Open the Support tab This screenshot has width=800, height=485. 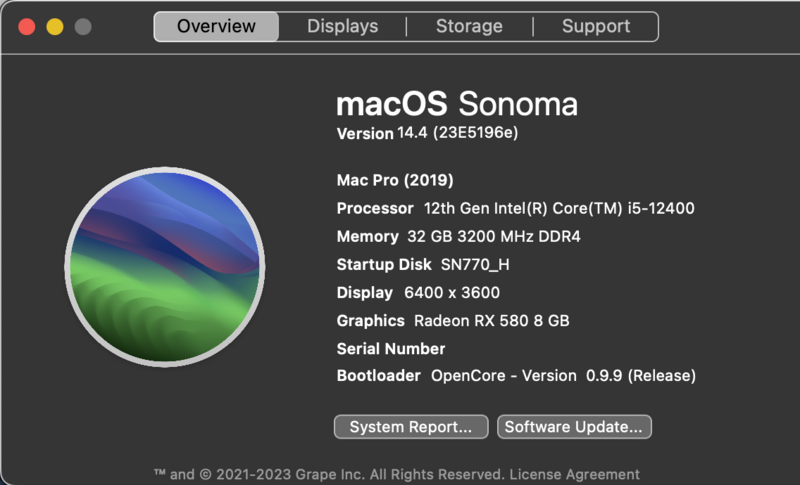596,26
